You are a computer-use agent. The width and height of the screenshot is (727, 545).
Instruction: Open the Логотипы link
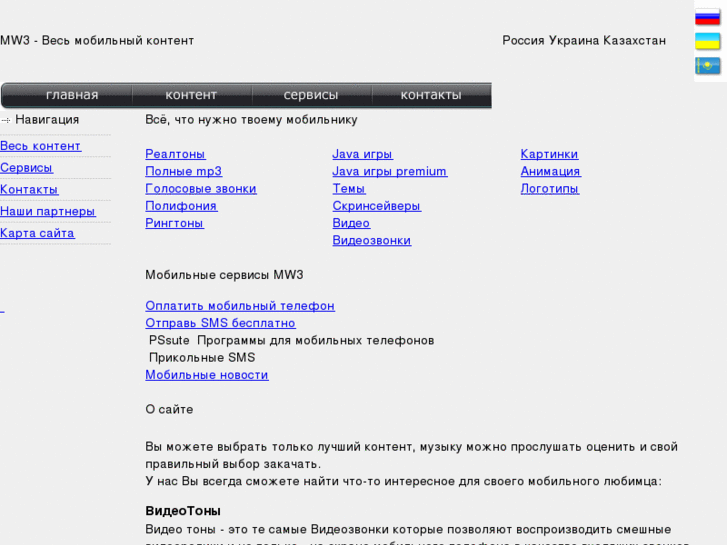(x=549, y=189)
